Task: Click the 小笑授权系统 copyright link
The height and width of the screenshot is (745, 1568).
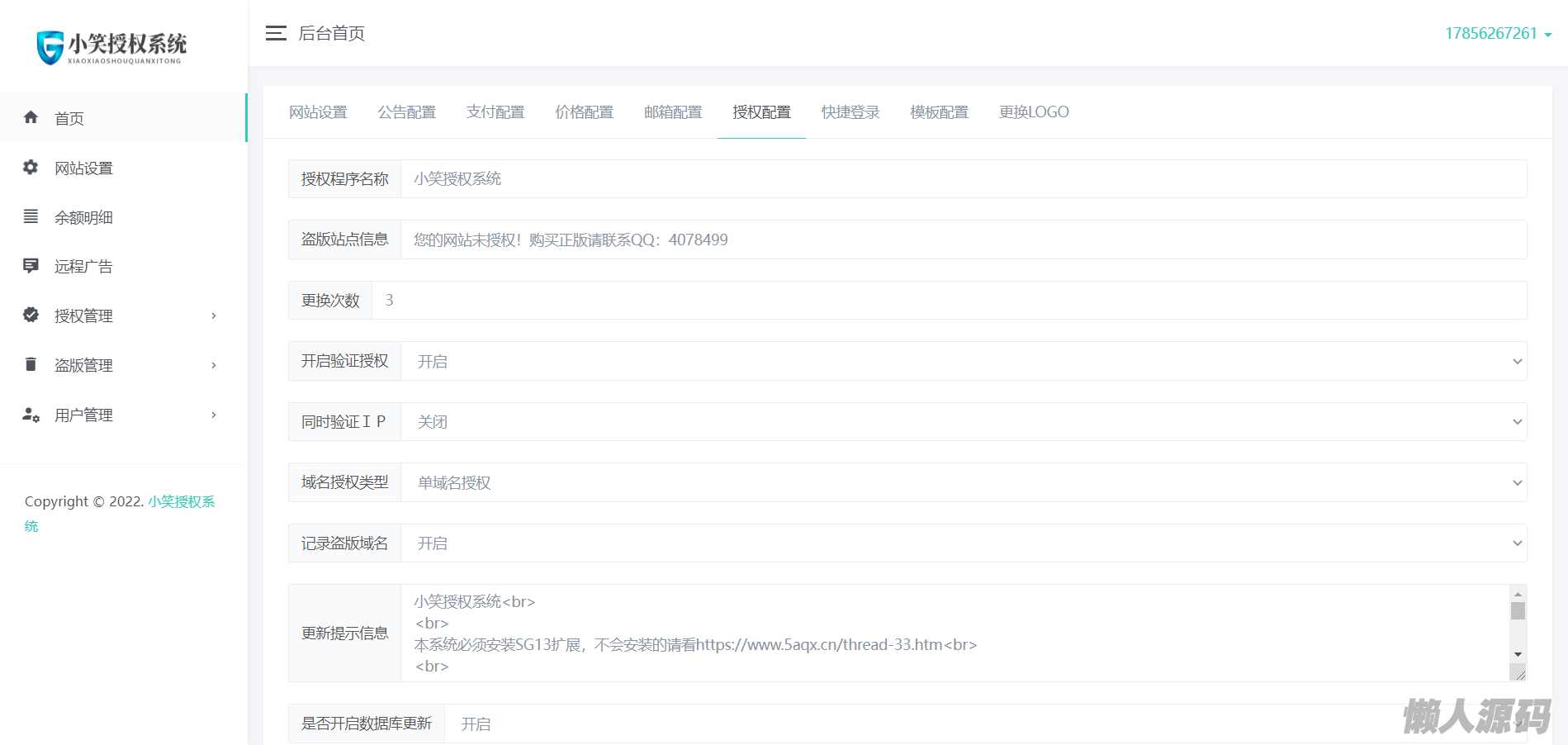Action: (181, 502)
